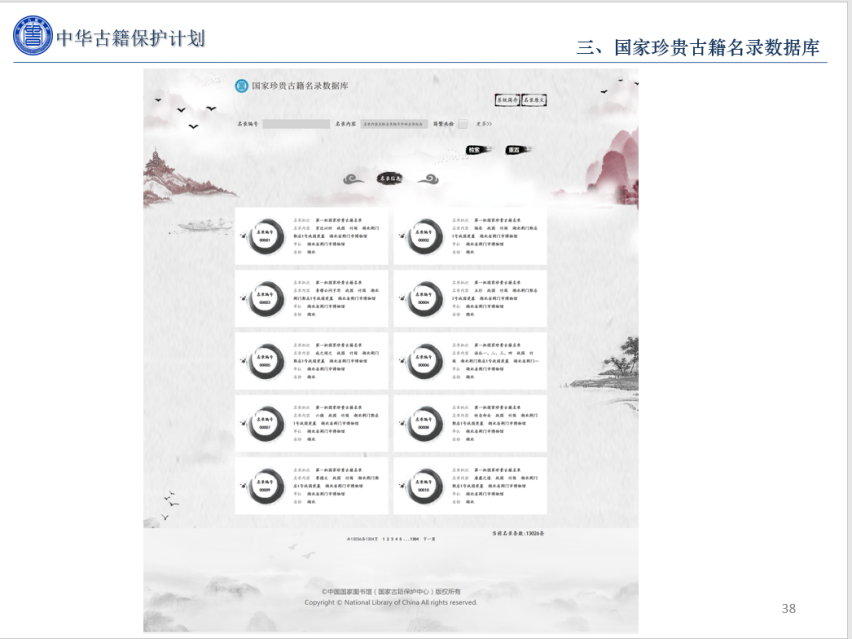Select the ink-circle badge numbered 00009
The height and width of the screenshot is (639, 852).
coord(265,485)
